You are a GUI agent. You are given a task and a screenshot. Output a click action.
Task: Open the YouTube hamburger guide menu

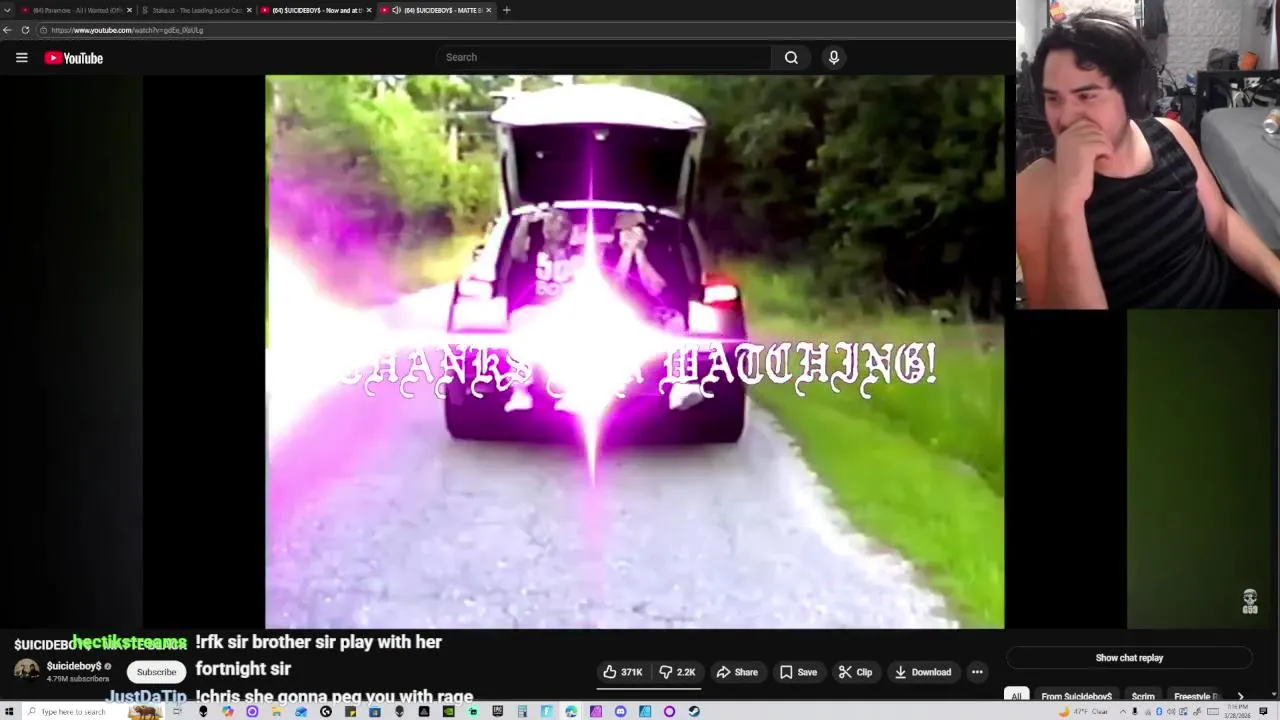tap(21, 58)
